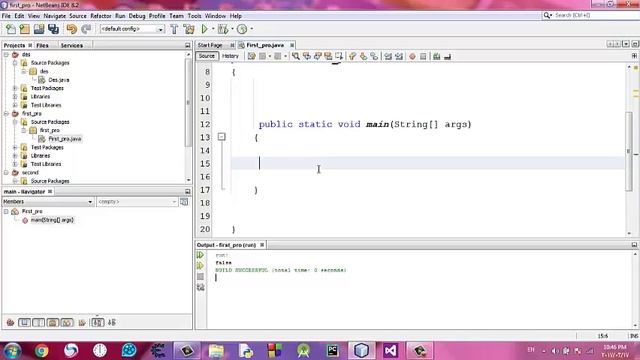Viewport: 640px width, 360px height.
Task: Switch to the Services tab
Action: (72, 45)
